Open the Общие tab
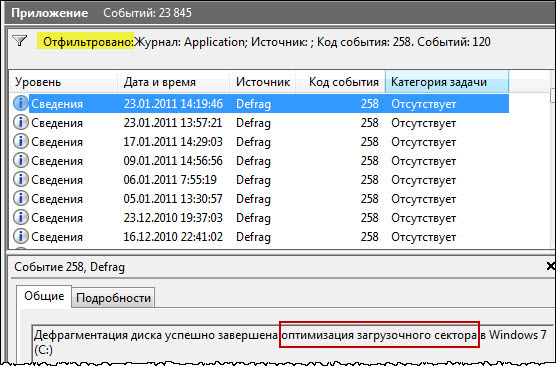557x367 pixels. (44, 296)
